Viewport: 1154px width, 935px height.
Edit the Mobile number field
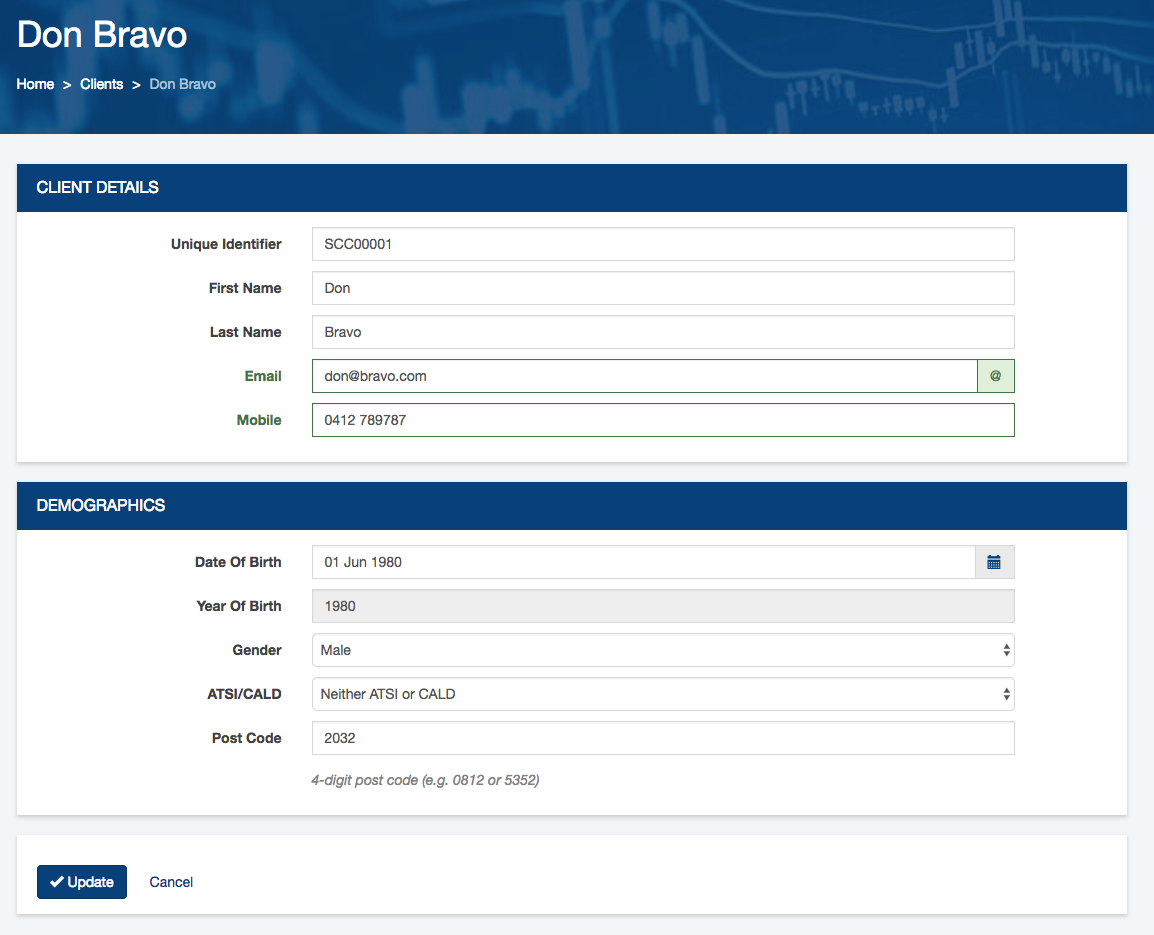tap(663, 420)
